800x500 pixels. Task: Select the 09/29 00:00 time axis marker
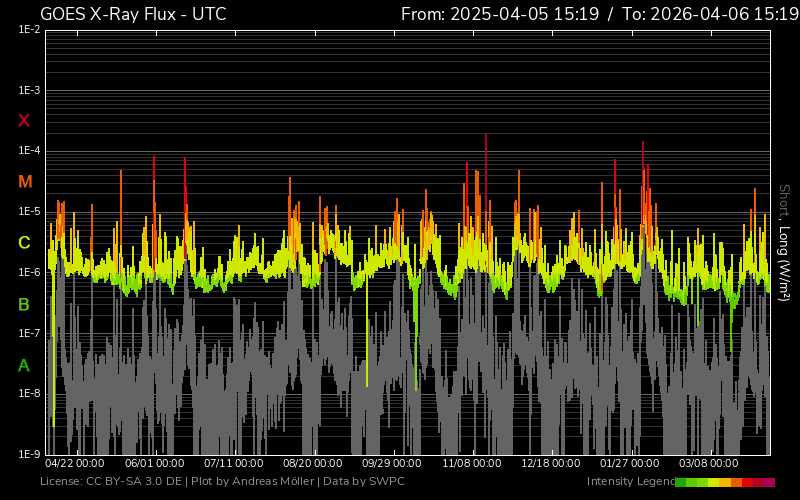[391, 464]
